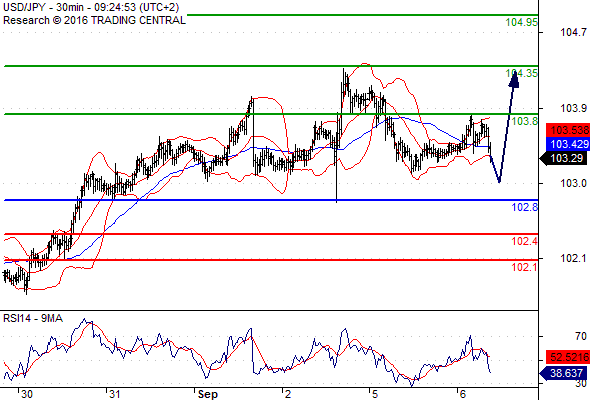
Task: Select the 104.95 green resistance label
Action: click(x=522, y=22)
